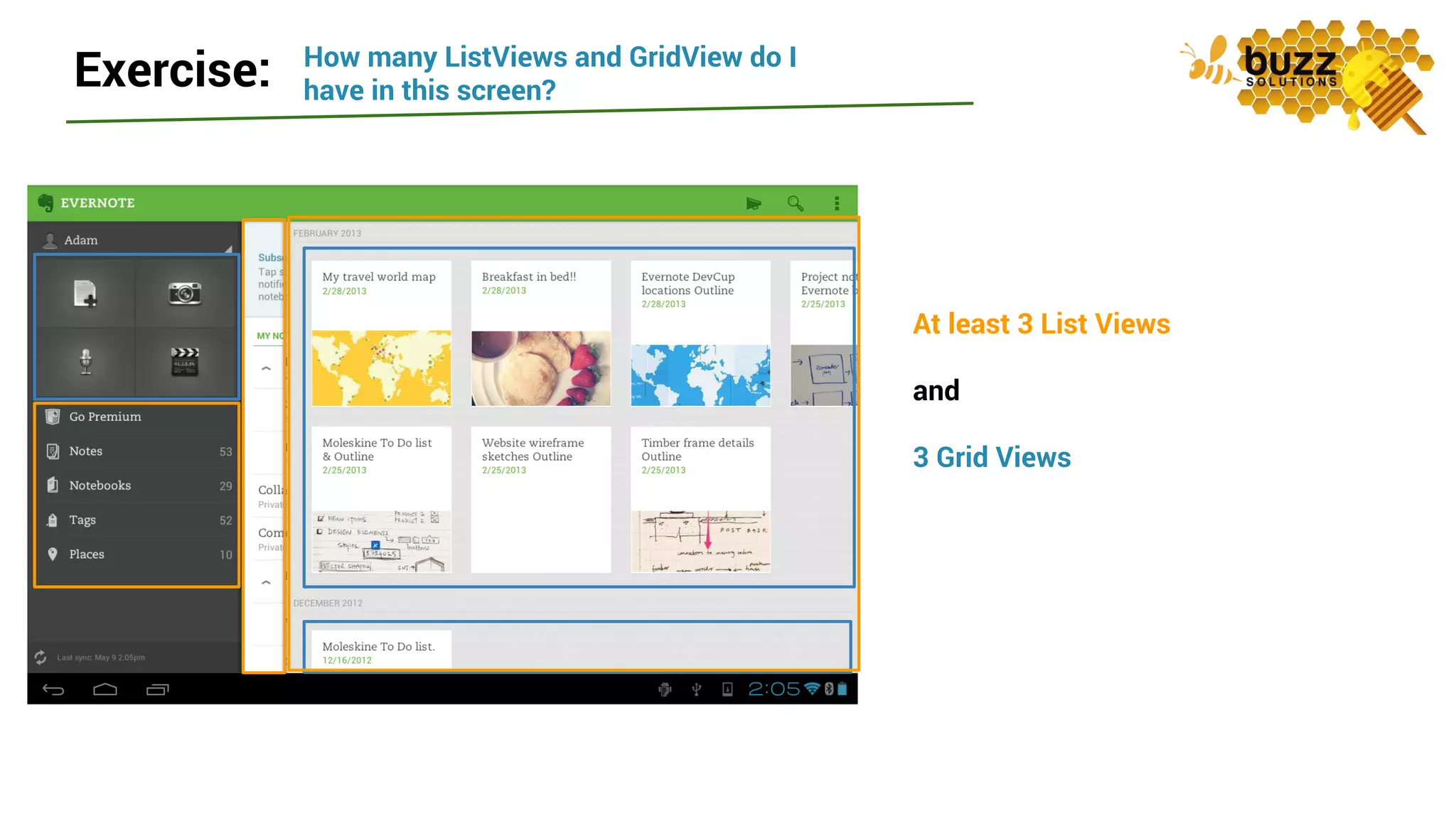Image resolution: width=1456 pixels, height=819 pixels.
Task: Open Go Premium in sidebar
Action: click(x=136, y=417)
